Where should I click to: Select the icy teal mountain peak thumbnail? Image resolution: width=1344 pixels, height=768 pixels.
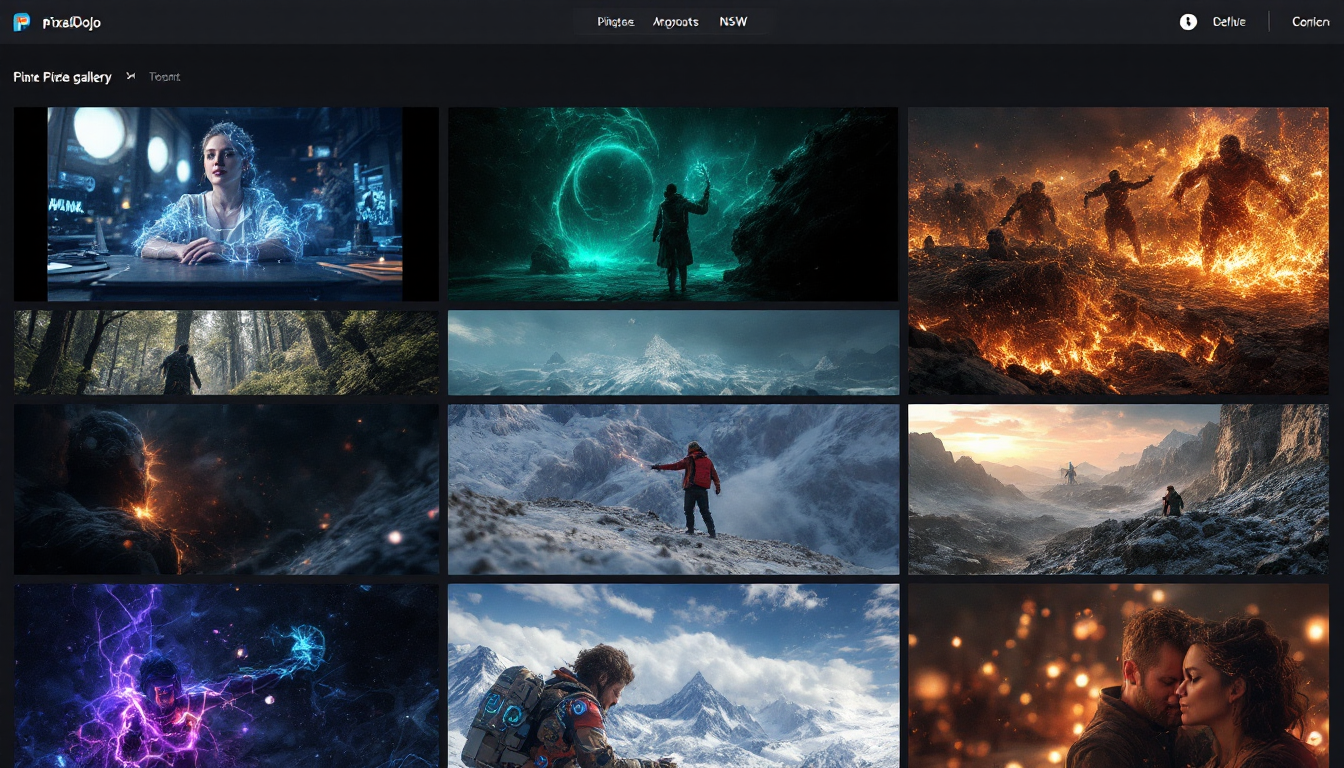[x=673, y=352]
